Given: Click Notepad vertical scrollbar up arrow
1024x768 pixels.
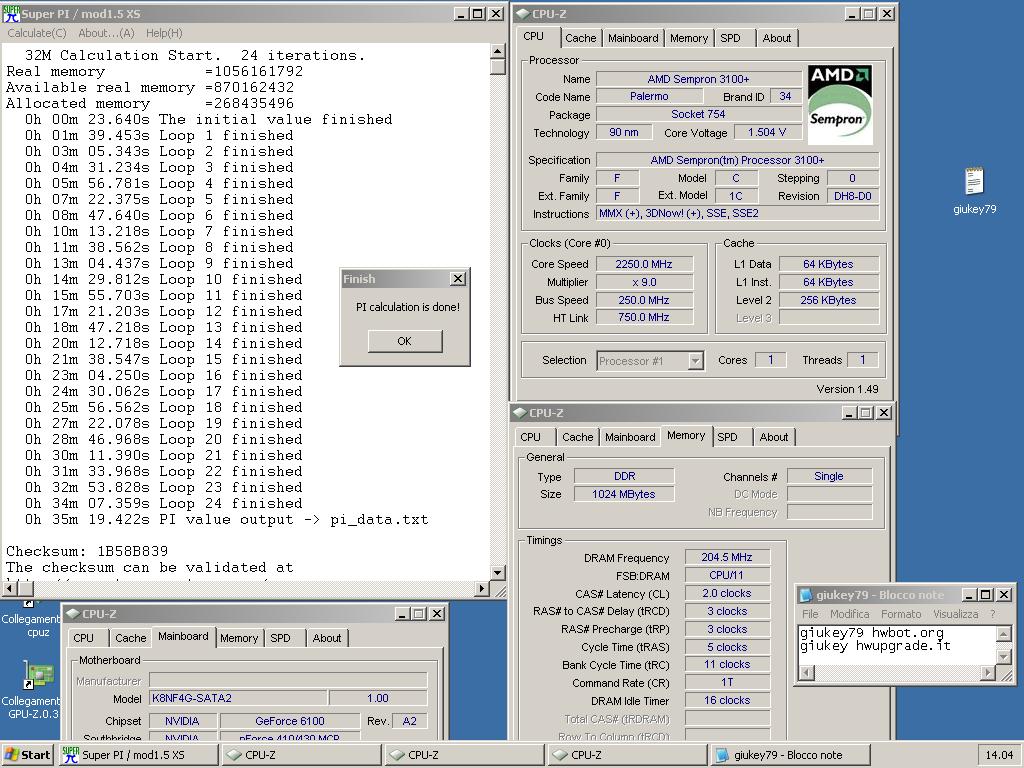Looking at the screenshot, I should [x=1004, y=633].
